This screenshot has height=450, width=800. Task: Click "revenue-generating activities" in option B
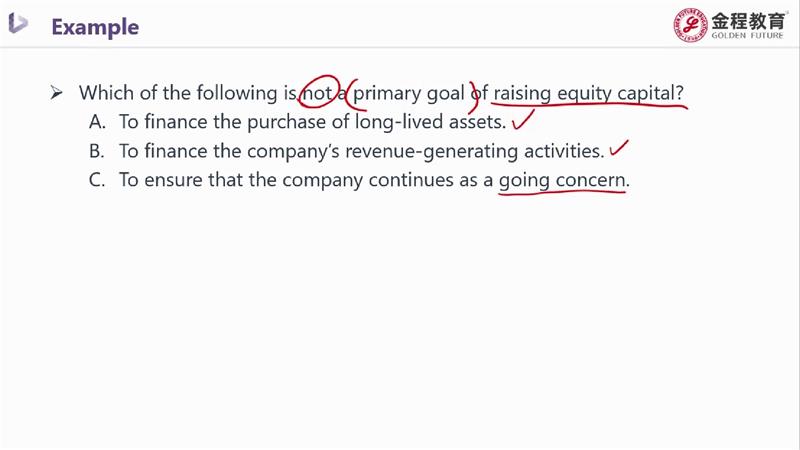[482, 152]
